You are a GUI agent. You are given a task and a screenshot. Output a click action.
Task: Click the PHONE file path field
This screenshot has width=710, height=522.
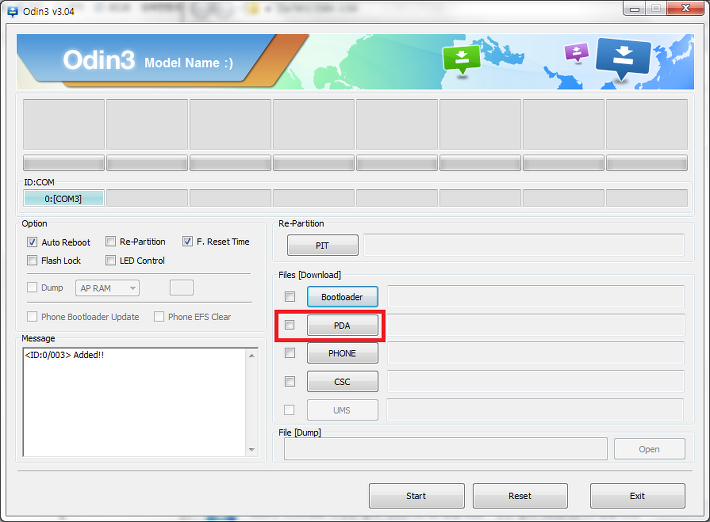tap(536, 353)
